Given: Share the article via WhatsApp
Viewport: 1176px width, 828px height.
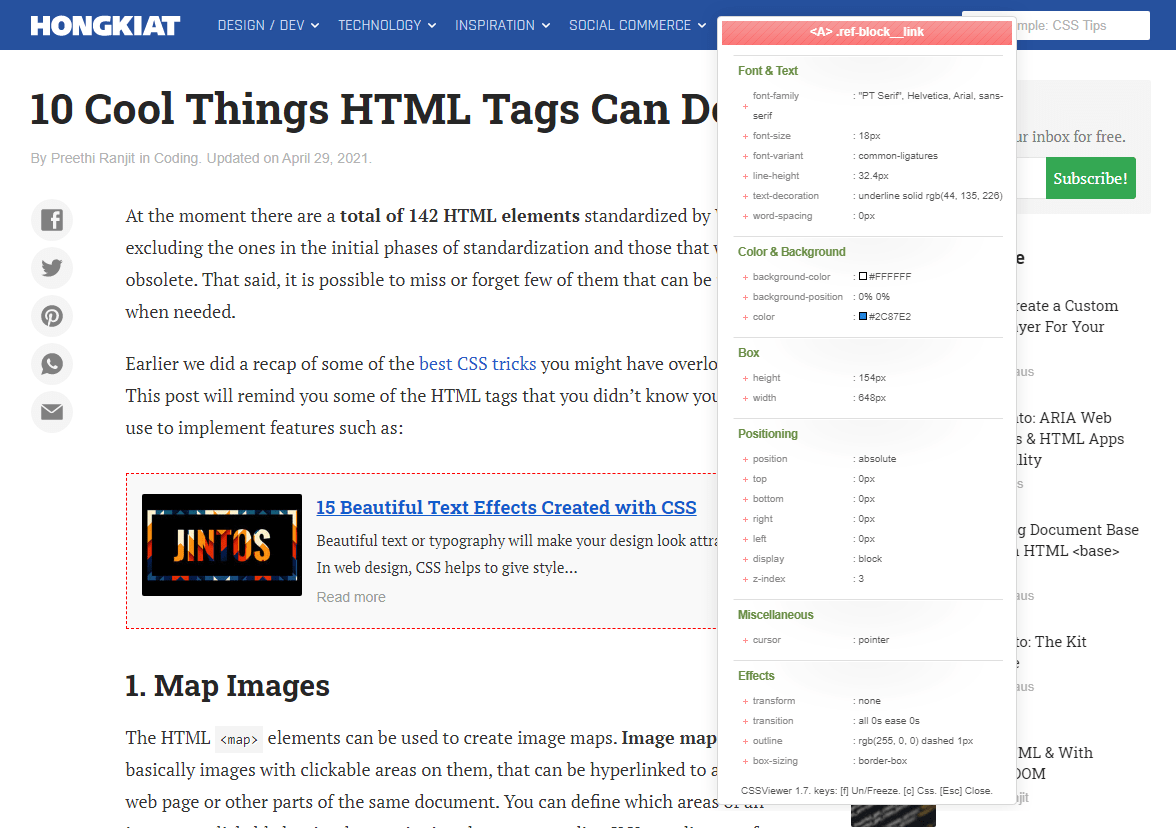Looking at the screenshot, I should (x=51, y=364).
